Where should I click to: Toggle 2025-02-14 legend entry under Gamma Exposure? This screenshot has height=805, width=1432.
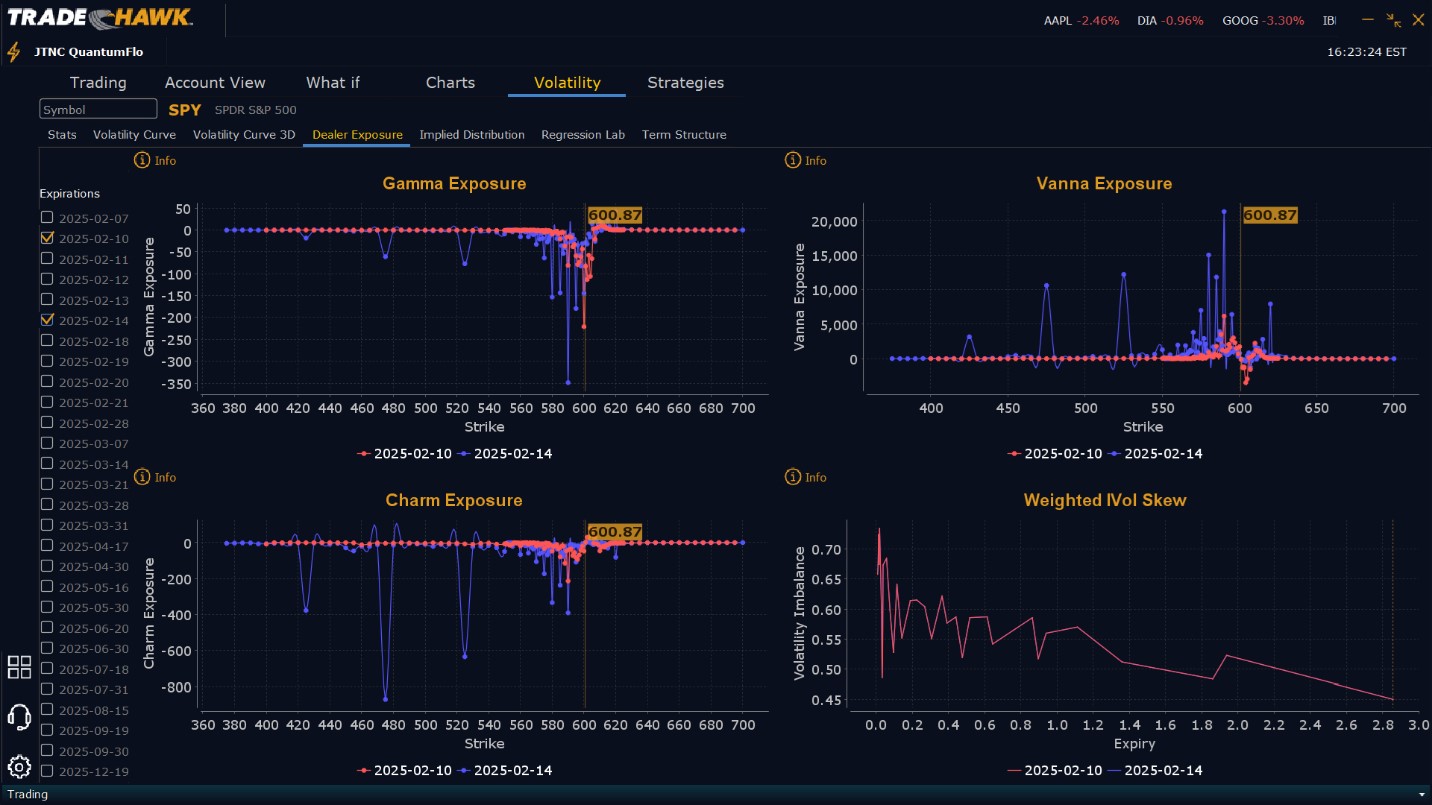pyautogui.click(x=505, y=453)
